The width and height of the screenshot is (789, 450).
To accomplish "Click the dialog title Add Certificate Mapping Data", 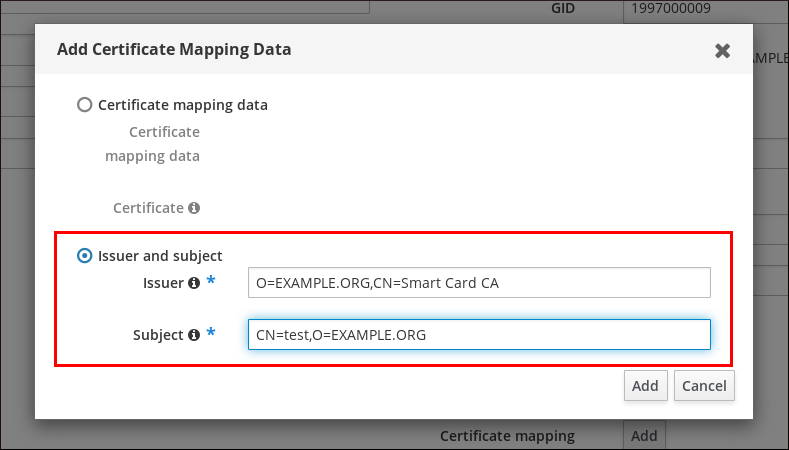I will coord(174,49).
